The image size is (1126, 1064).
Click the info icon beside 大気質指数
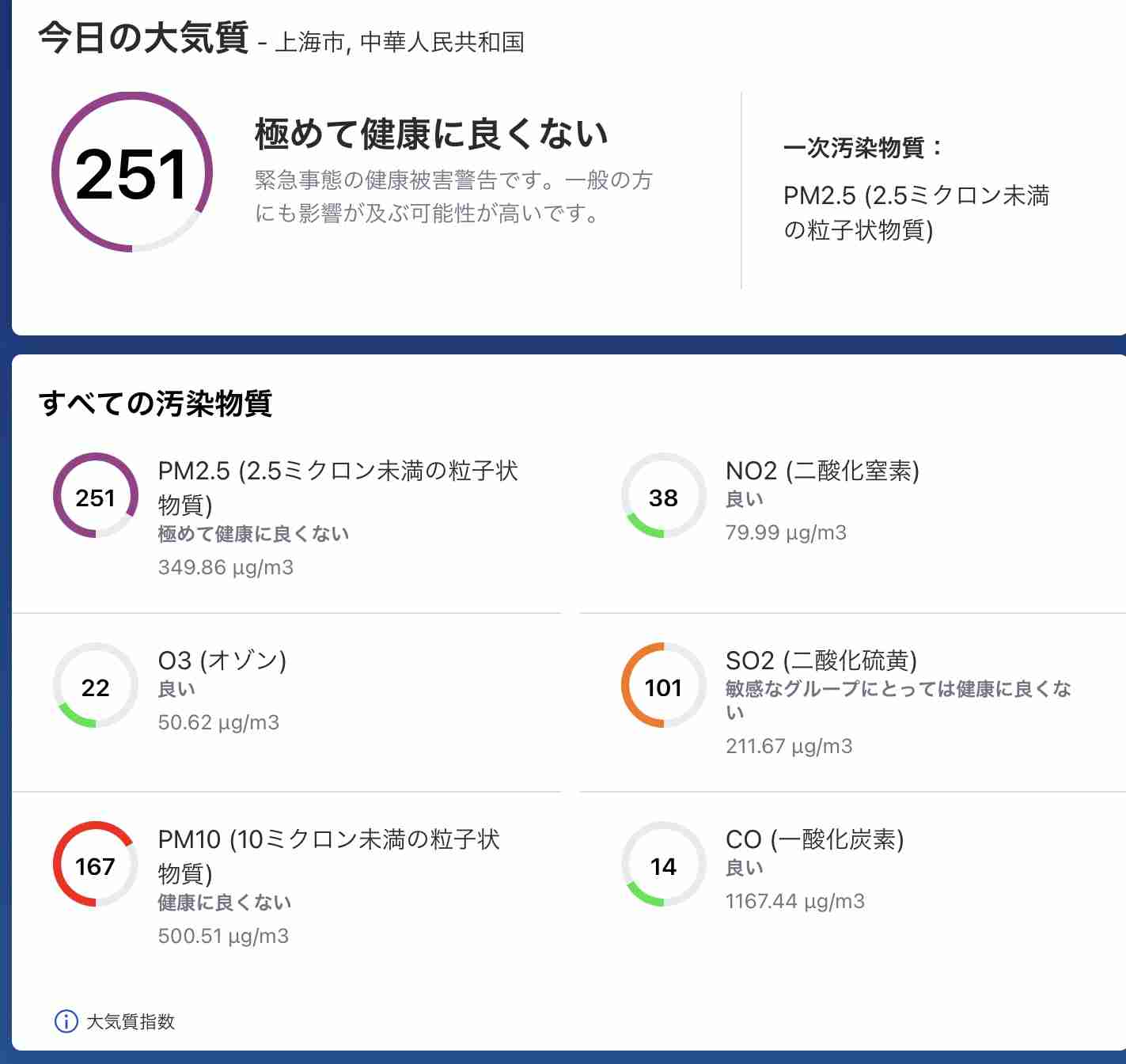(x=66, y=1021)
